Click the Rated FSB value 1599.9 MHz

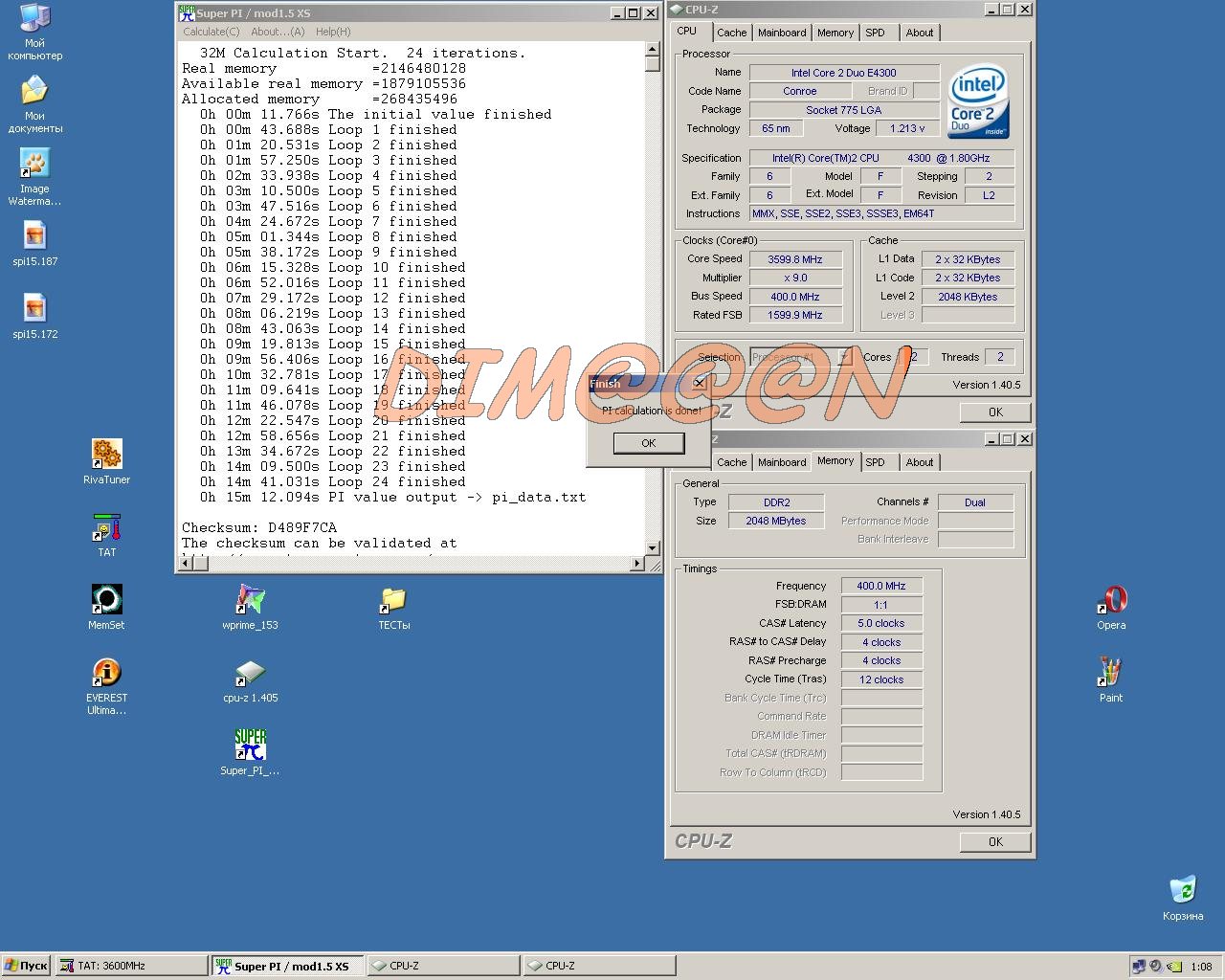[796, 315]
